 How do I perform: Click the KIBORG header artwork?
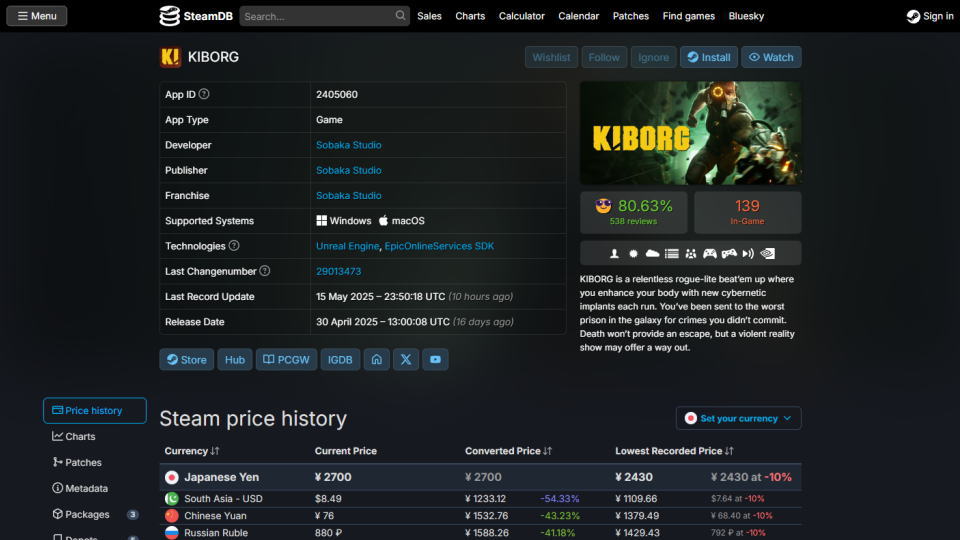coord(690,133)
